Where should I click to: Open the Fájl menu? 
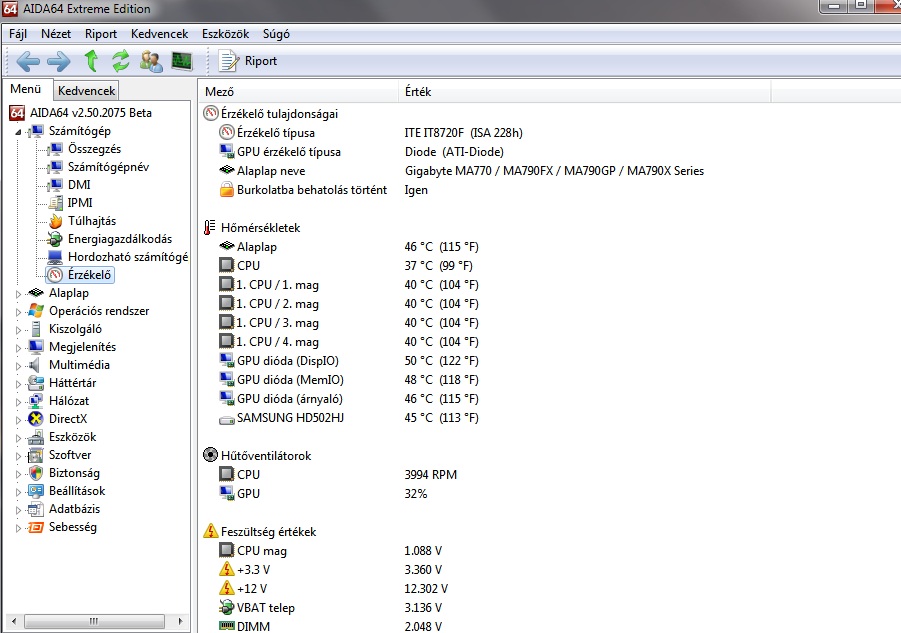coord(18,34)
